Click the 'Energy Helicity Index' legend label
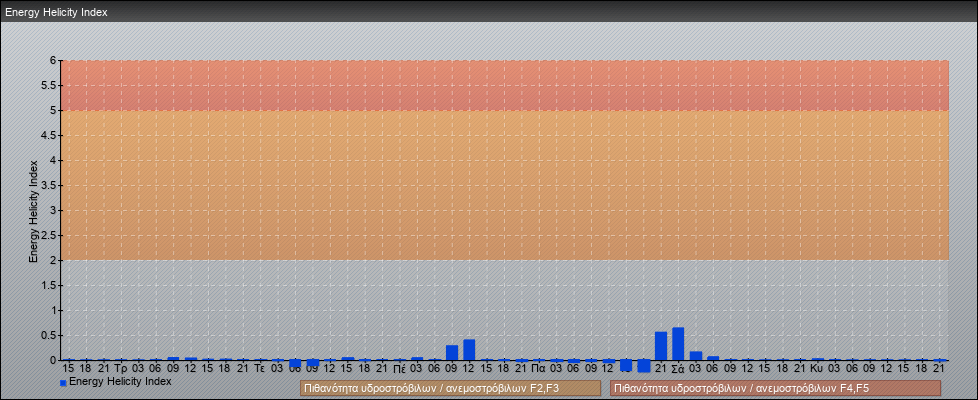The image size is (978, 400). pyautogui.click(x=120, y=381)
